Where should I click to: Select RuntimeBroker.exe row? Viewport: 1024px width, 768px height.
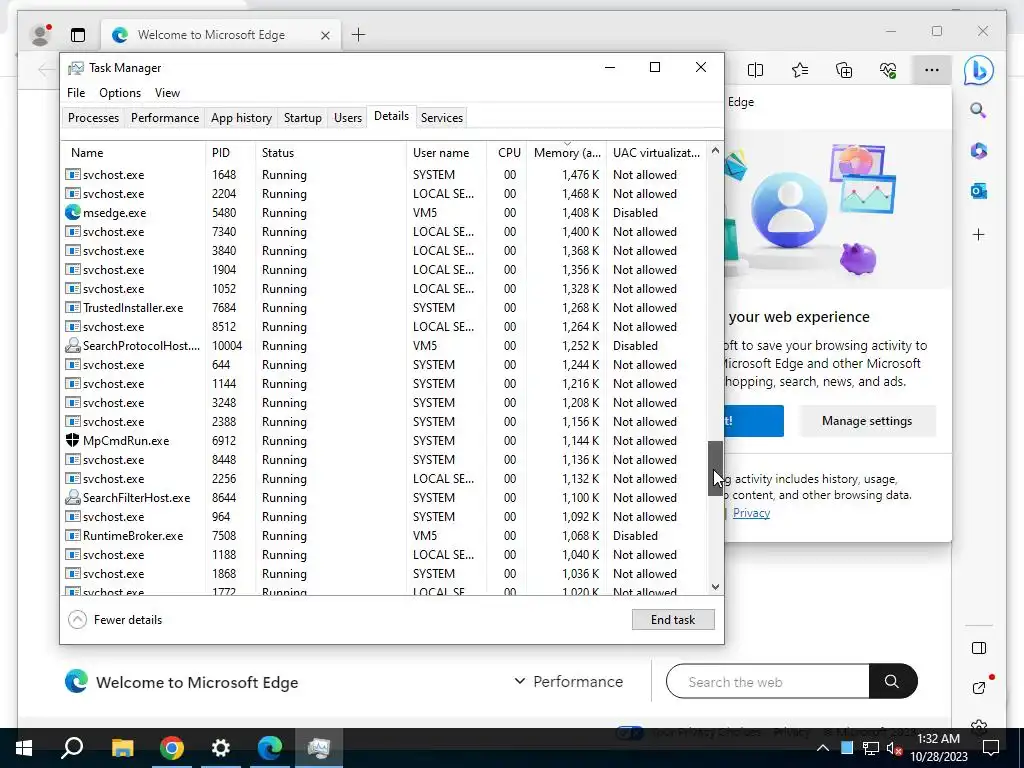coord(385,536)
